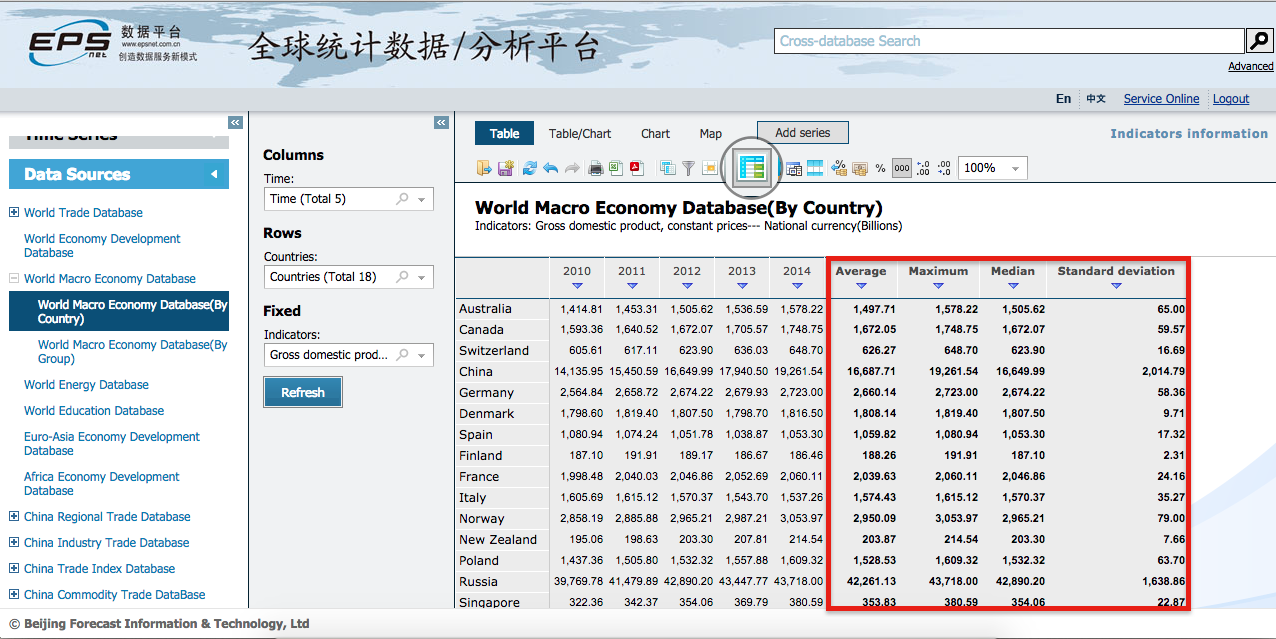Image resolution: width=1276 pixels, height=639 pixels.
Task: Open Africa Economy Development Database
Action: (102, 483)
